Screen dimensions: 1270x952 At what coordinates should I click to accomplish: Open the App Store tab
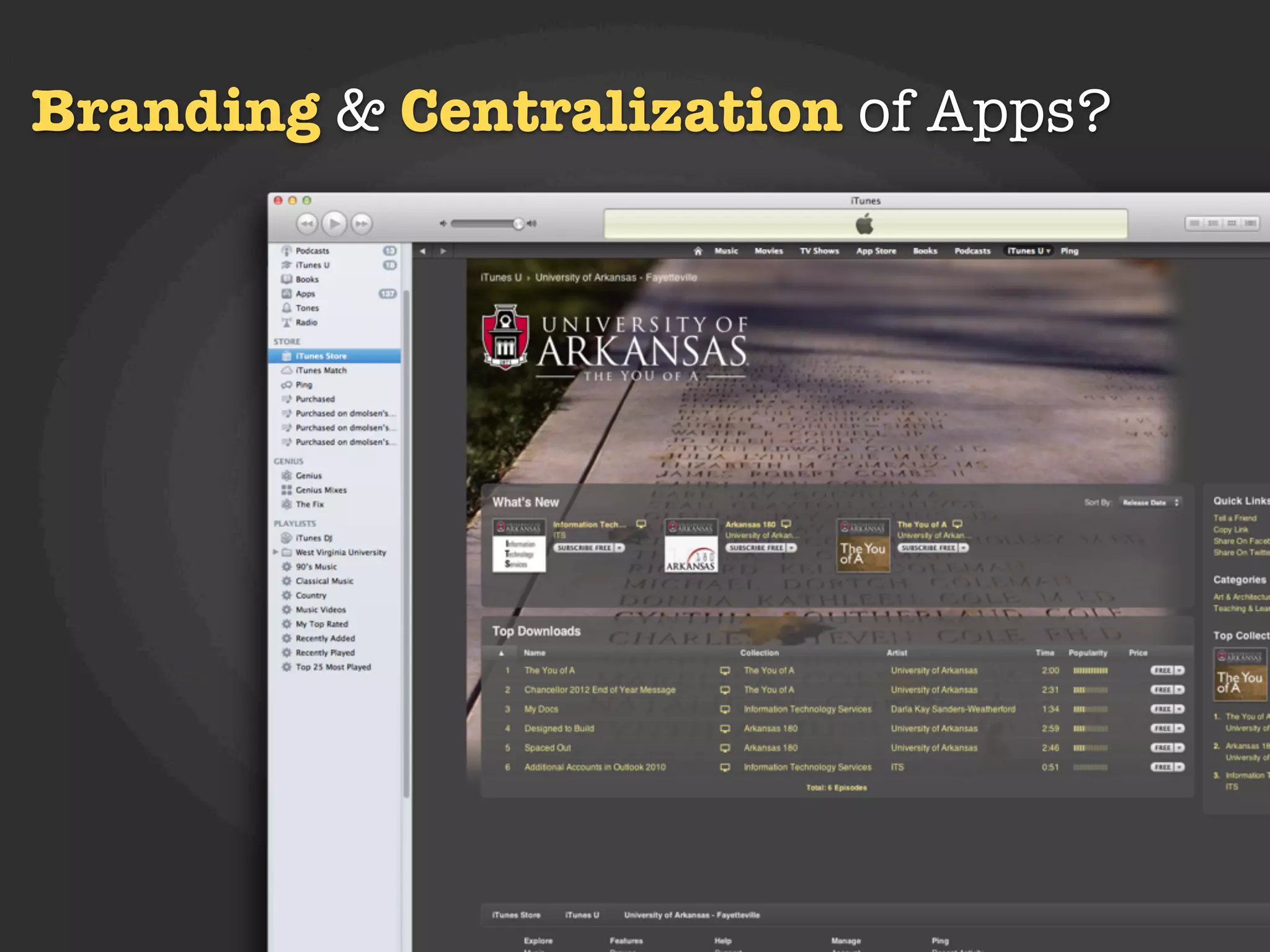[x=876, y=251]
